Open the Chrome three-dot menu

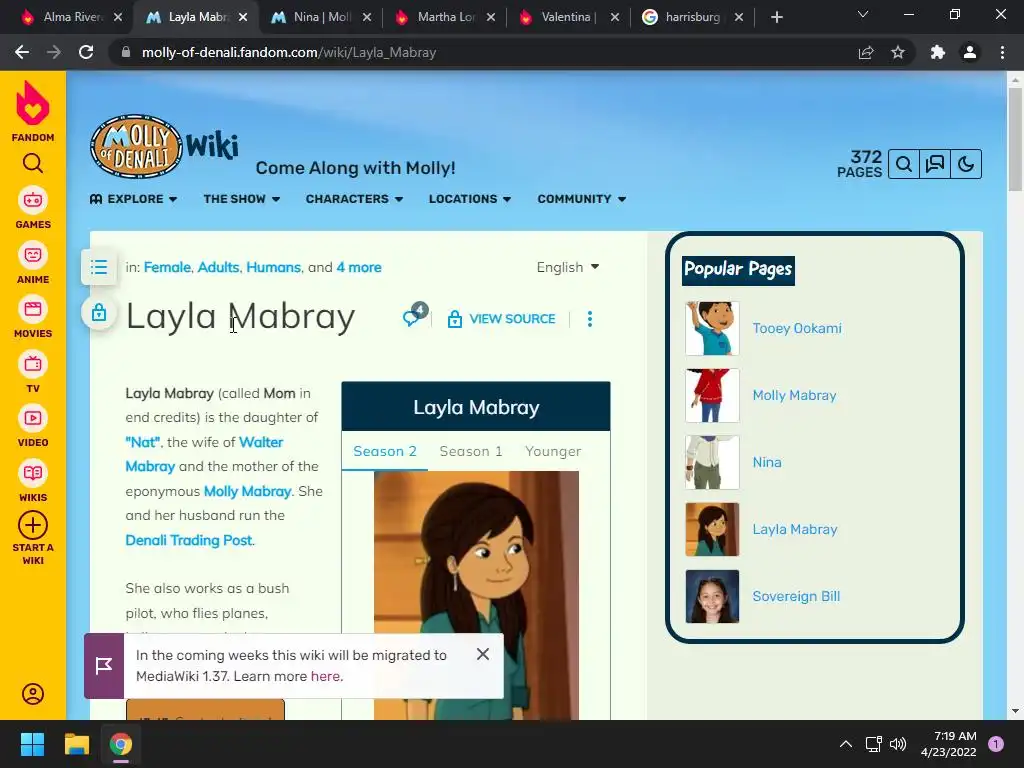[1002, 52]
